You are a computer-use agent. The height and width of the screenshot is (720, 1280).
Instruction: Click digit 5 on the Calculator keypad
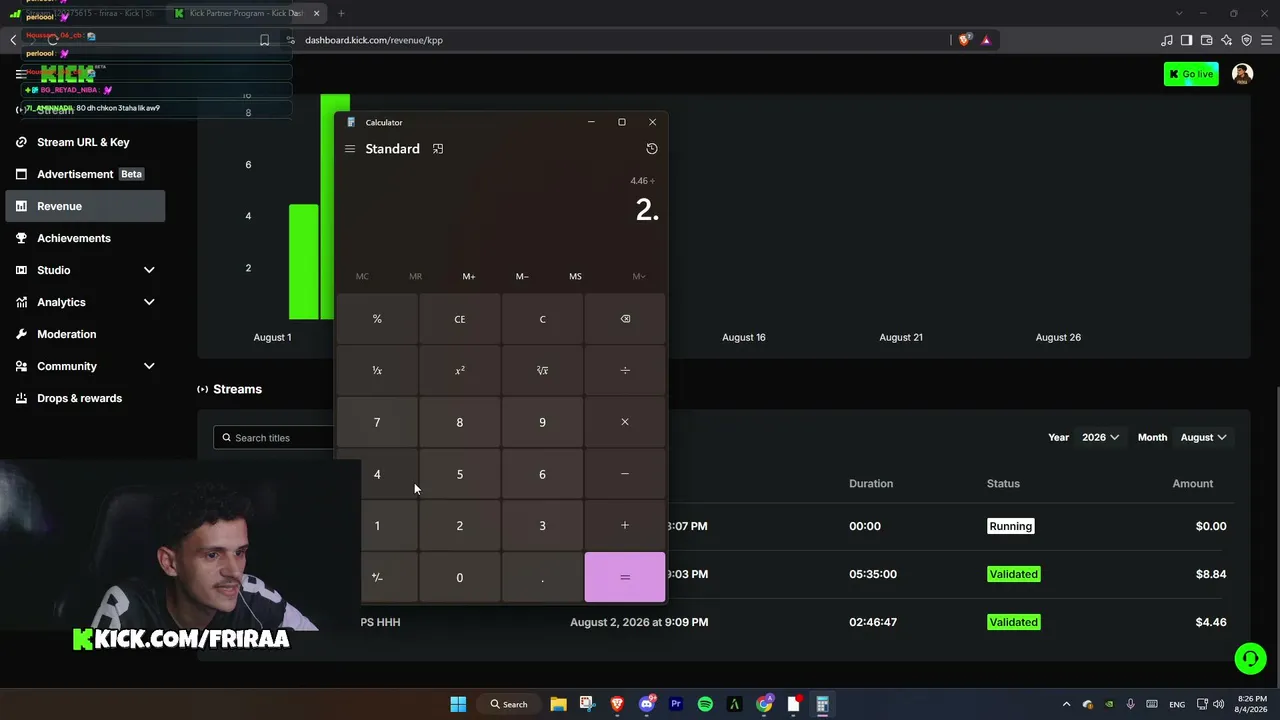460,474
